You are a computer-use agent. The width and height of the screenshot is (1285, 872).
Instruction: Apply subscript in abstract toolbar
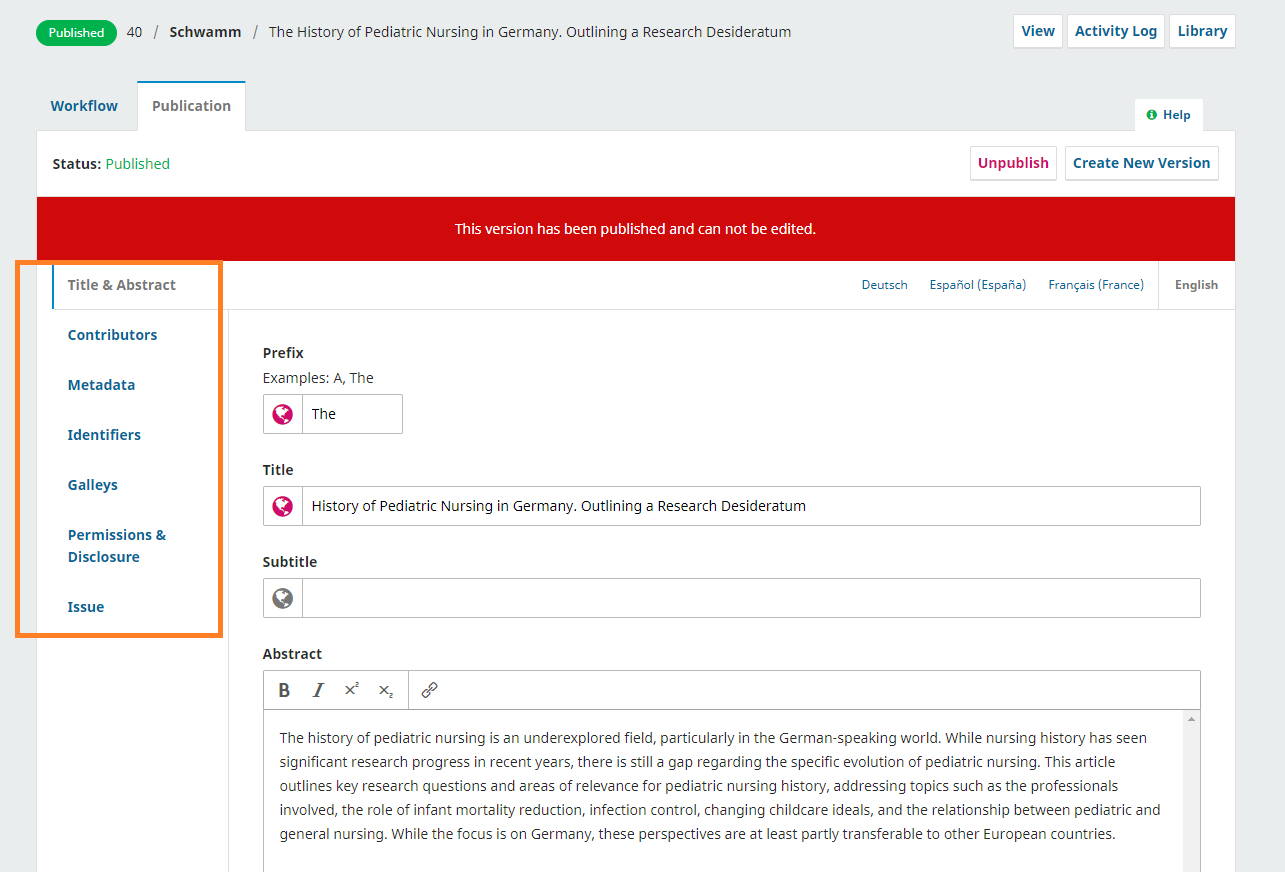[x=386, y=690]
